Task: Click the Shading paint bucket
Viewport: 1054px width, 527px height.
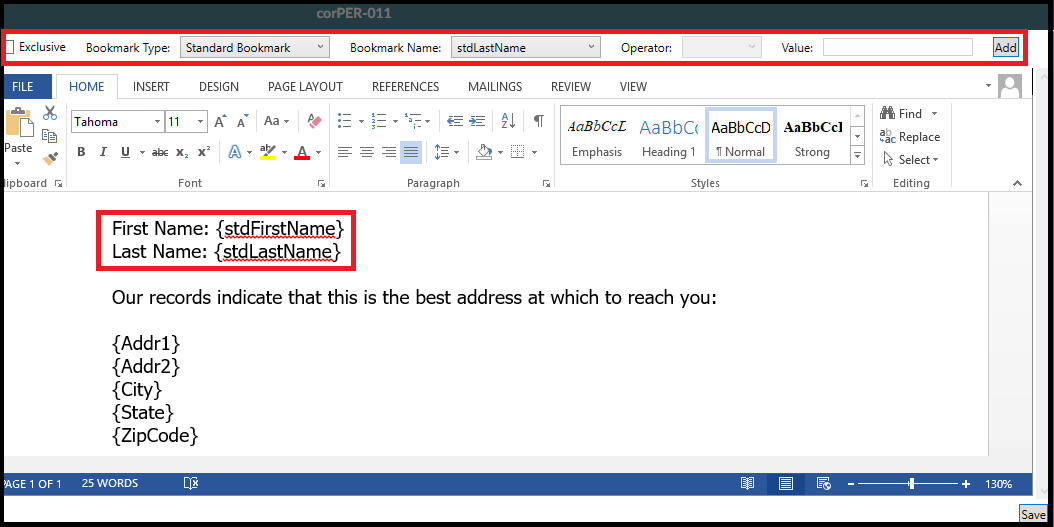Action: (x=484, y=153)
